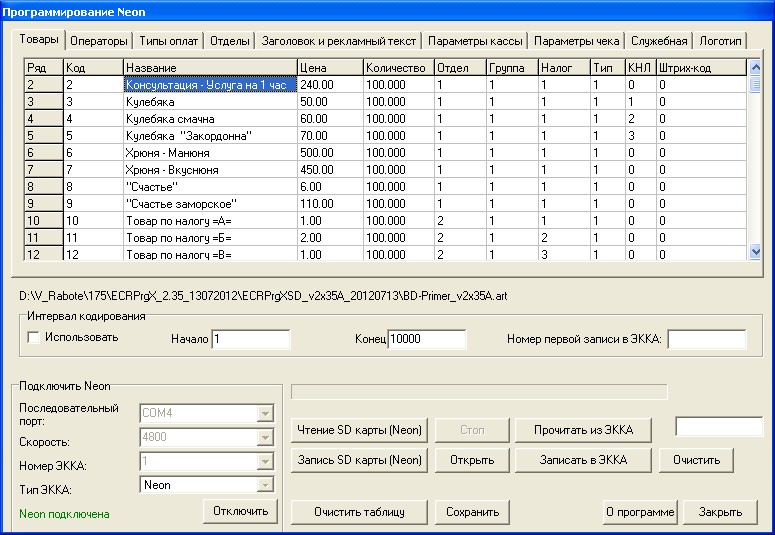
Task: Click the 'Neon подключена' status text
Action: pos(64,514)
